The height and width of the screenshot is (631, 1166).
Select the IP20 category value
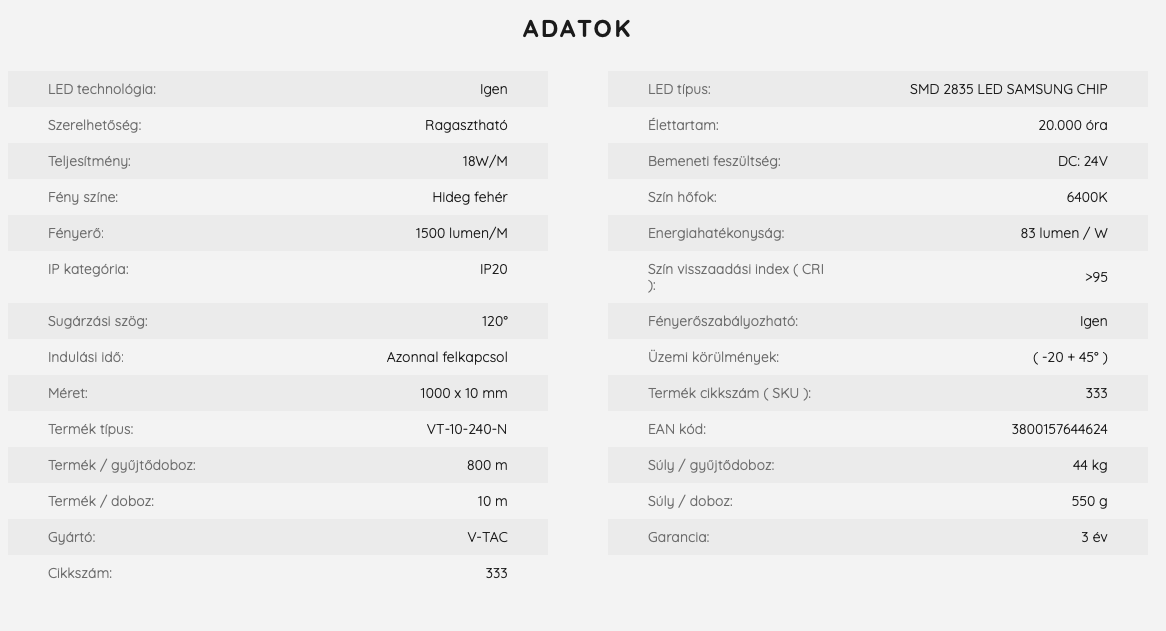coord(494,269)
